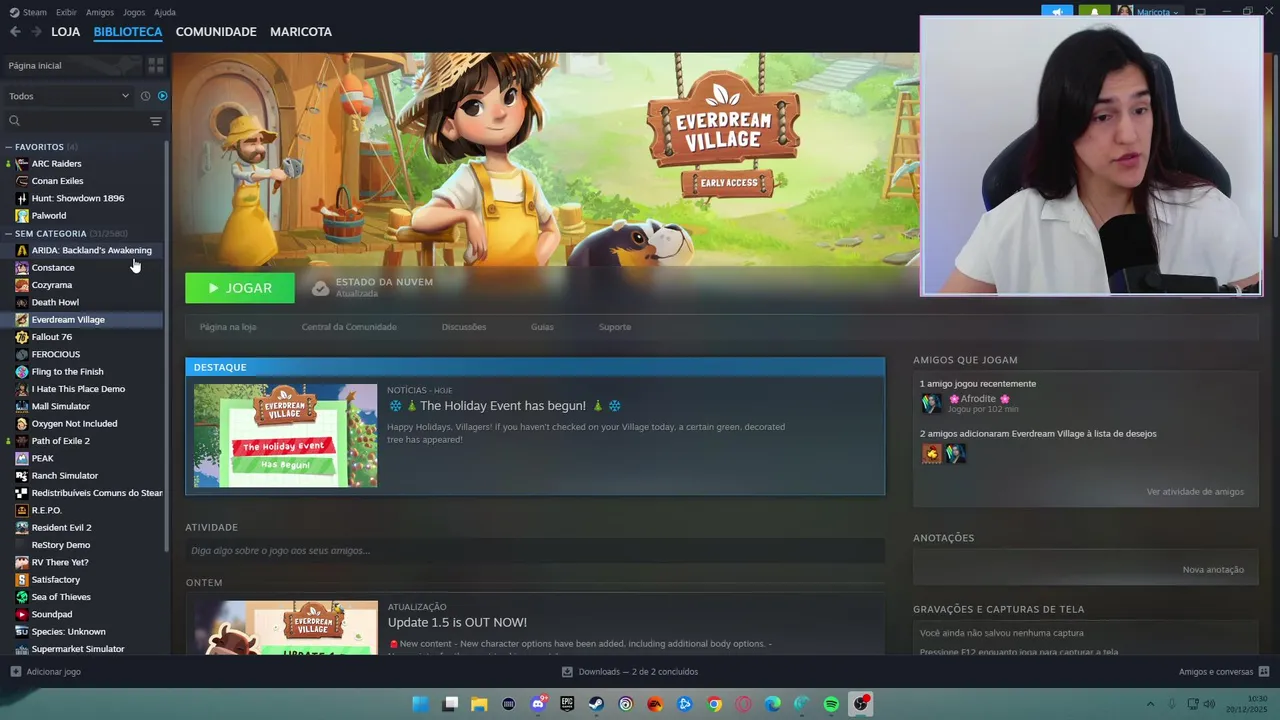Open advanced filters icon beside search
The height and width of the screenshot is (720, 1280).
[155, 121]
